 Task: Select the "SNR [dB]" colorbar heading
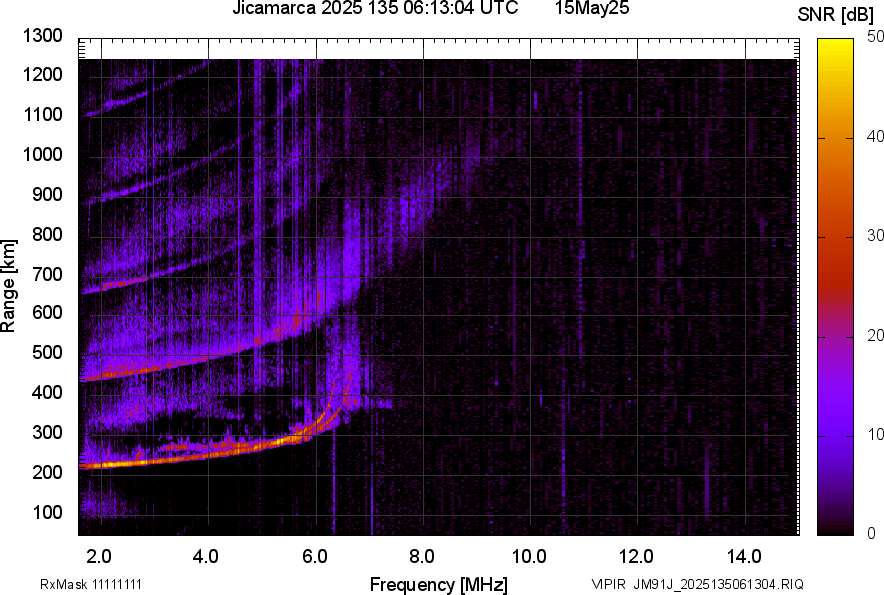(x=838, y=14)
